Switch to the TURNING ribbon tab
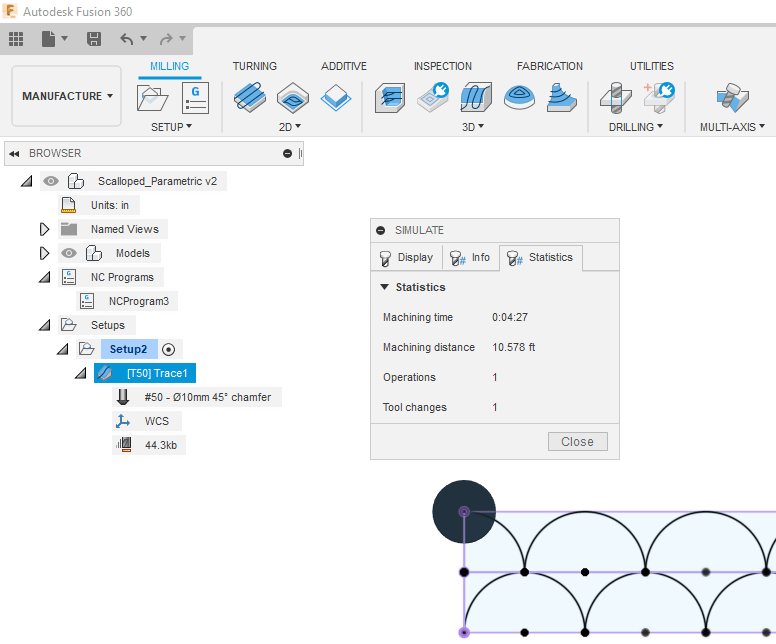Viewport: 776px width, 644px height. [254, 66]
